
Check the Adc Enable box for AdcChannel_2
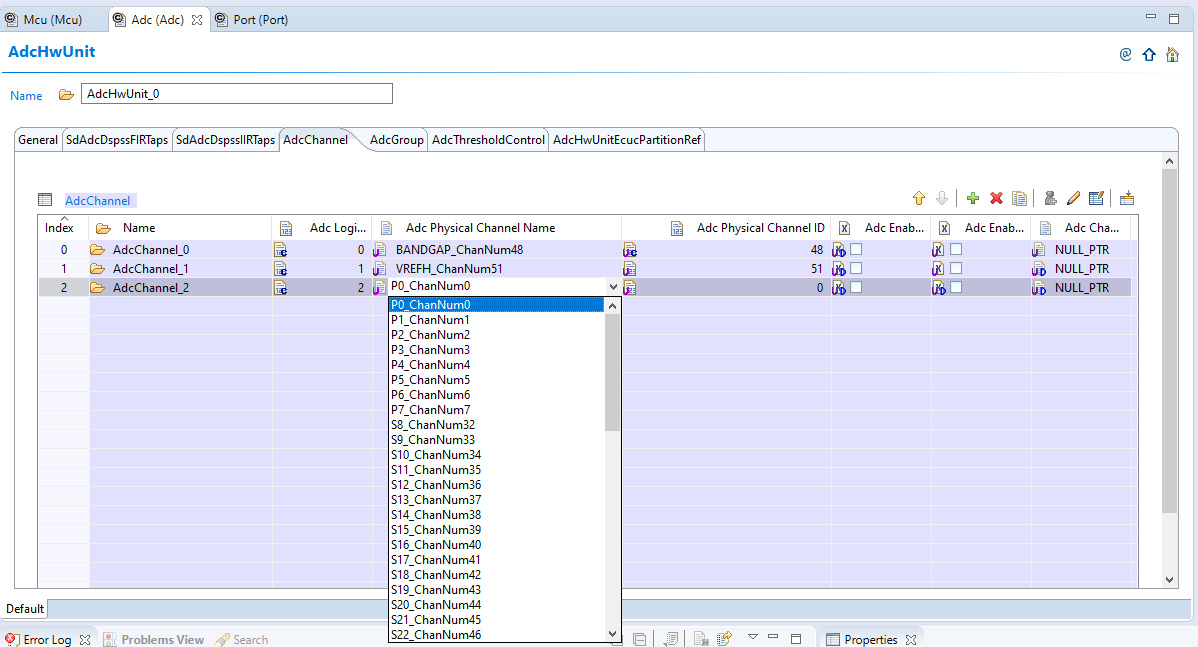click(855, 287)
